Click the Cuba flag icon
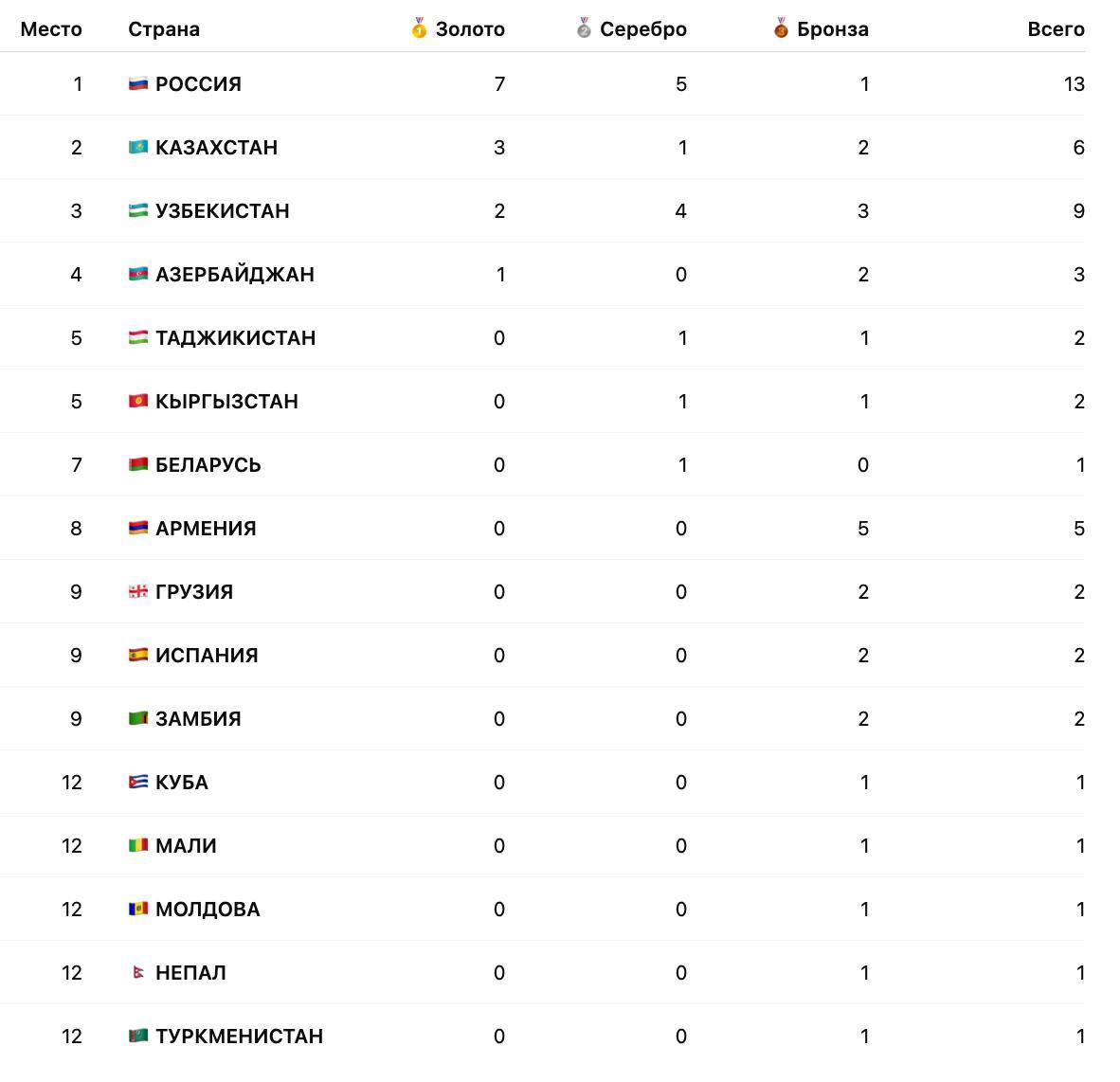 point(138,783)
